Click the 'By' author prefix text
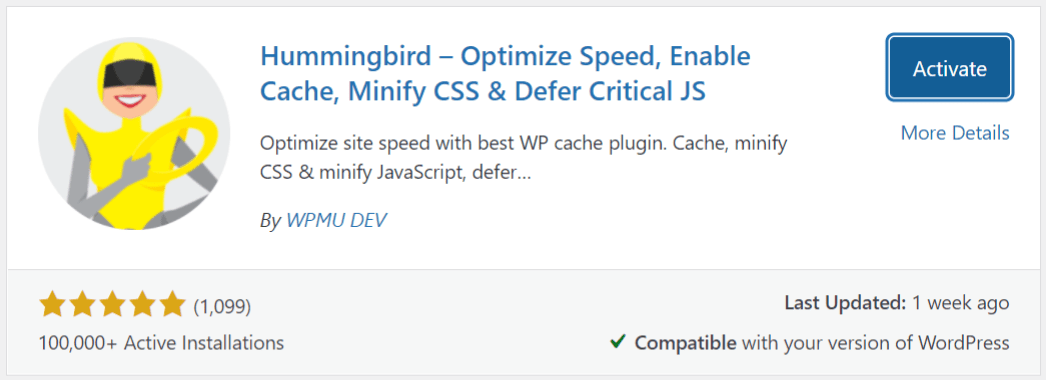Image resolution: width=1046 pixels, height=380 pixels. [270, 221]
